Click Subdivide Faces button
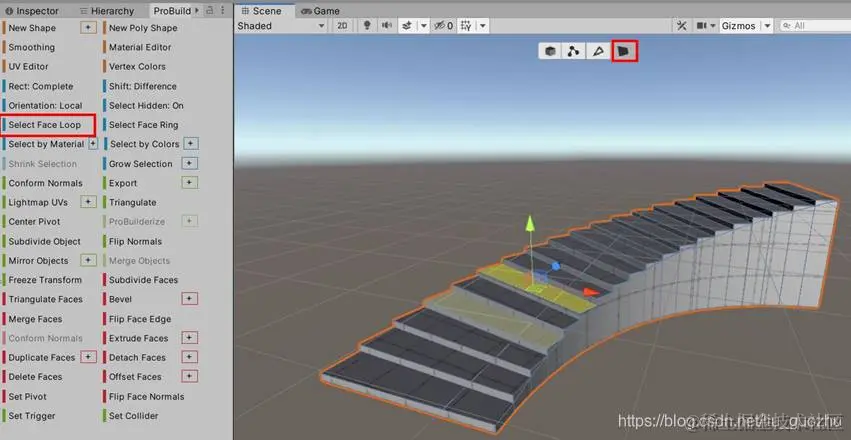Screen dimensions: 851x440 [x=143, y=280]
